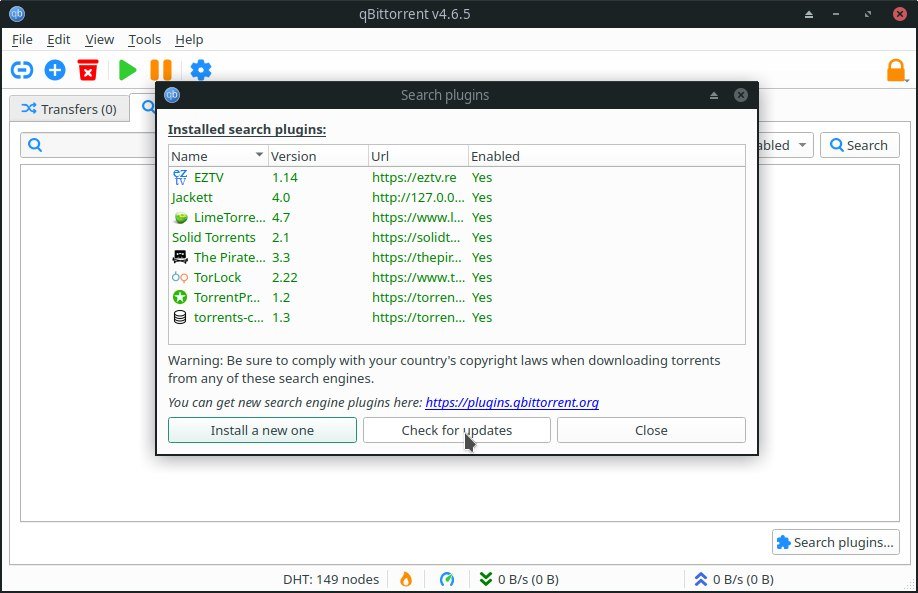This screenshot has width=918, height=593.
Task: Click the flame icon in status bar
Action: [x=406, y=579]
